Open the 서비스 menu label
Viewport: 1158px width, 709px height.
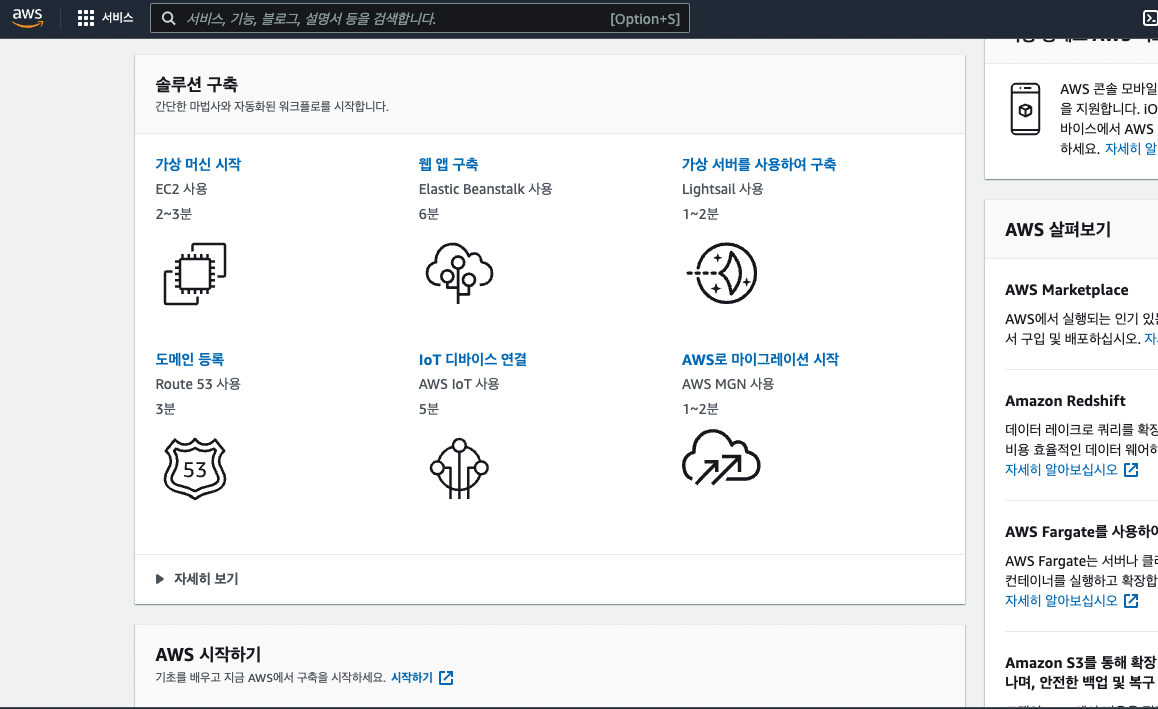click(x=117, y=18)
